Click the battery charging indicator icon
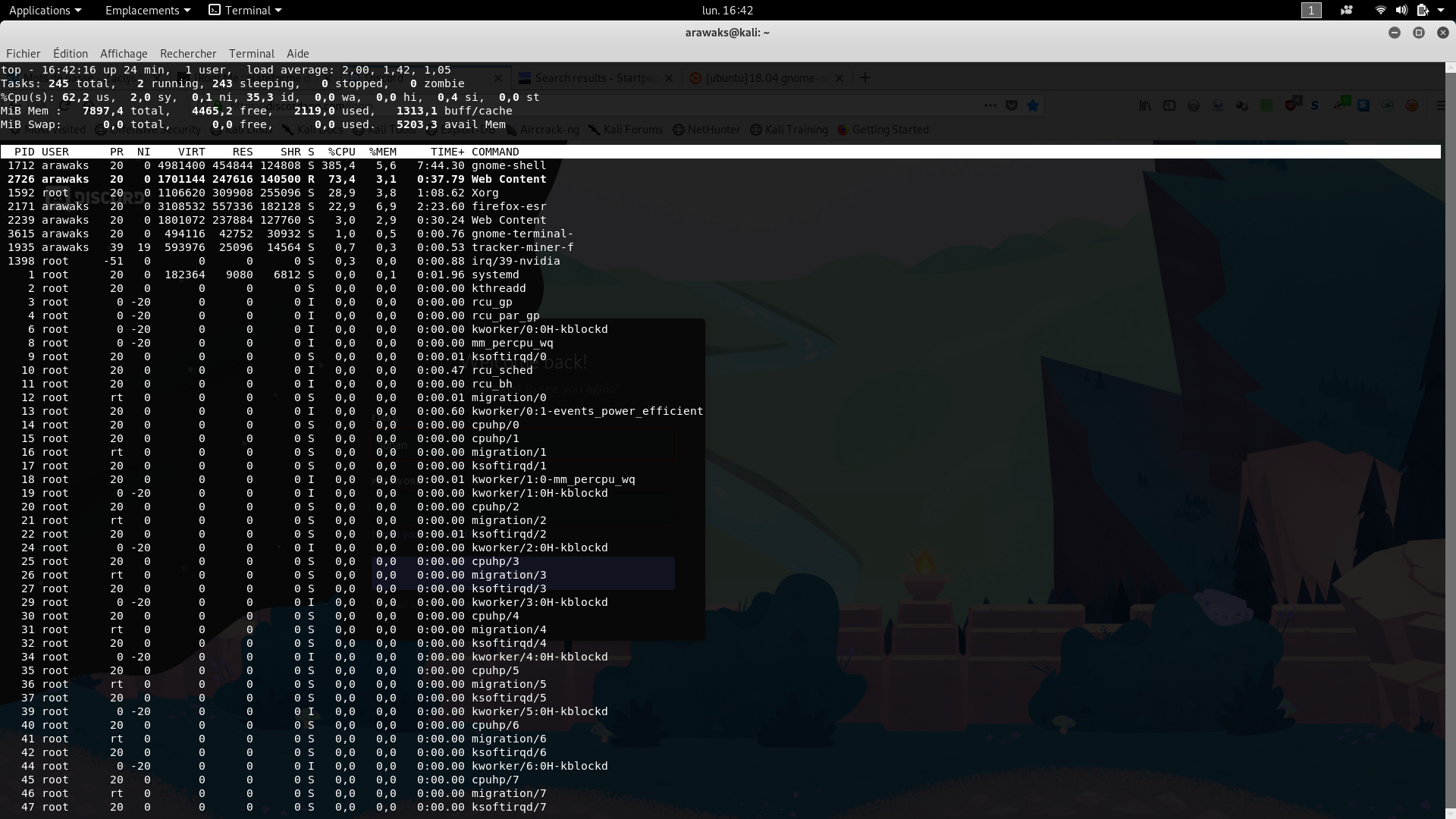1456x819 pixels. click(x=1422, y=10)
